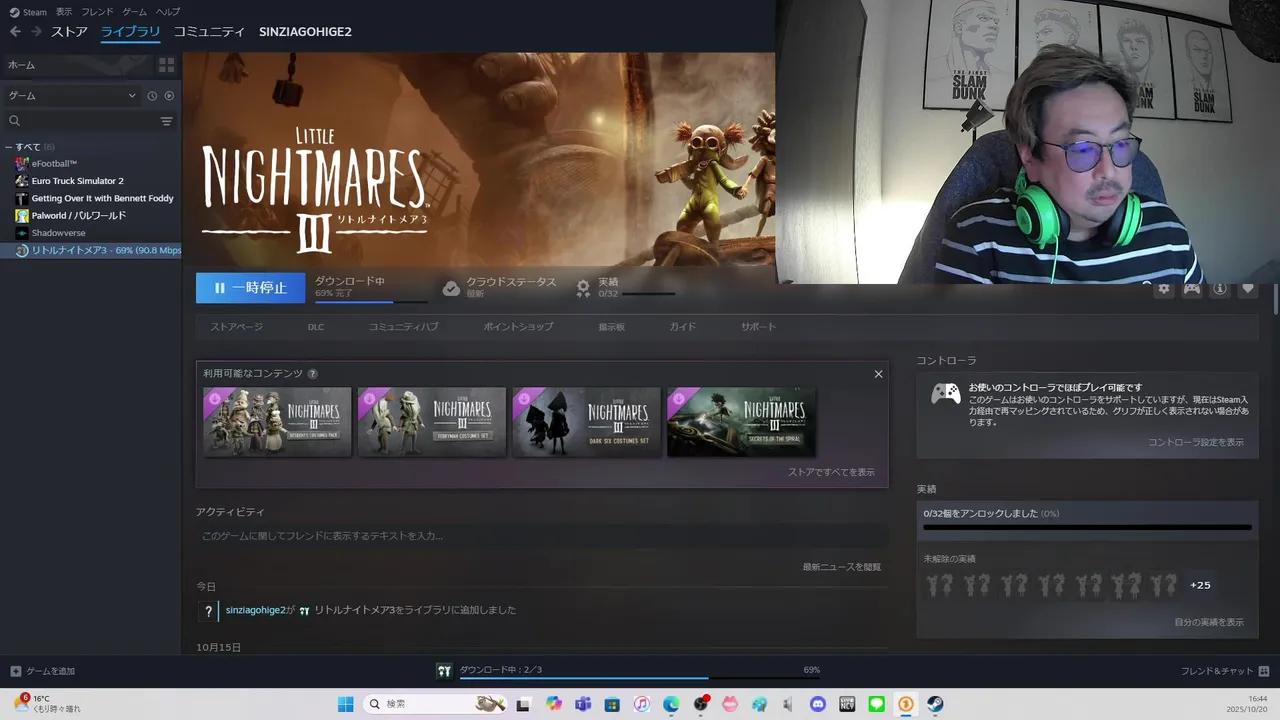
Task: Open Steam icon in the taskbar
Action: 935,704
